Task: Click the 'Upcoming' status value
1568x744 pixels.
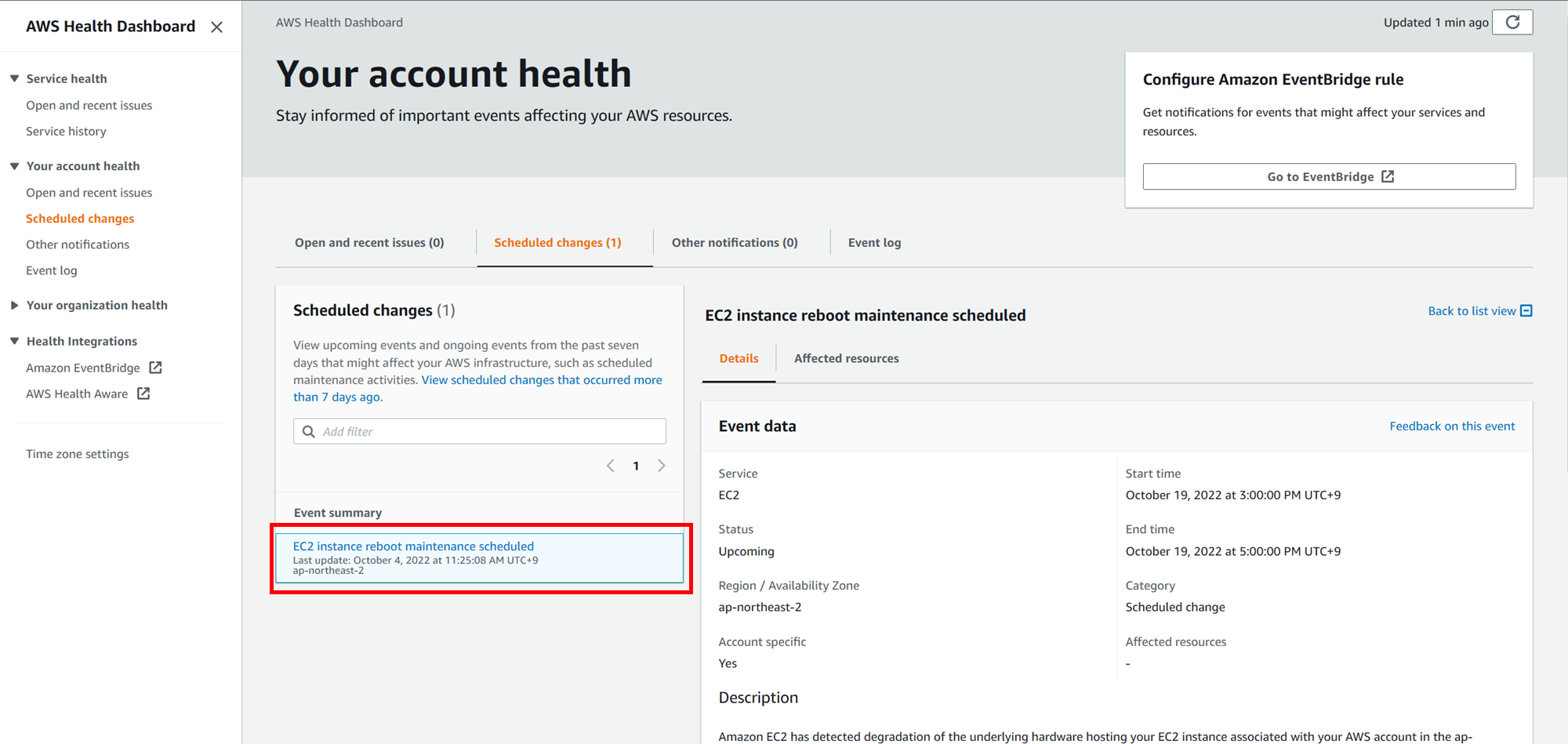Action: (x=746, y=551)
